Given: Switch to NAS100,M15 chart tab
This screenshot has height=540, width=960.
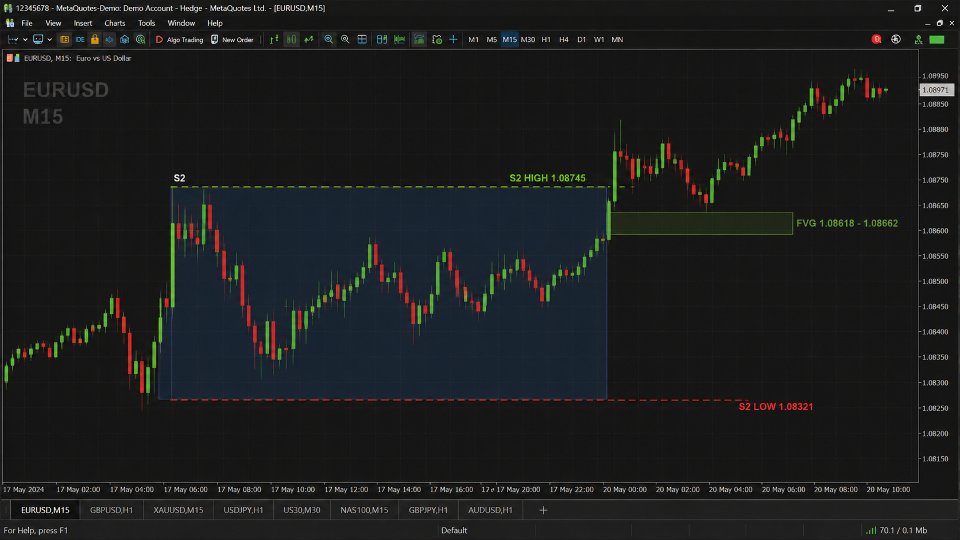Looking at the screenshot, I should (364, 510).
